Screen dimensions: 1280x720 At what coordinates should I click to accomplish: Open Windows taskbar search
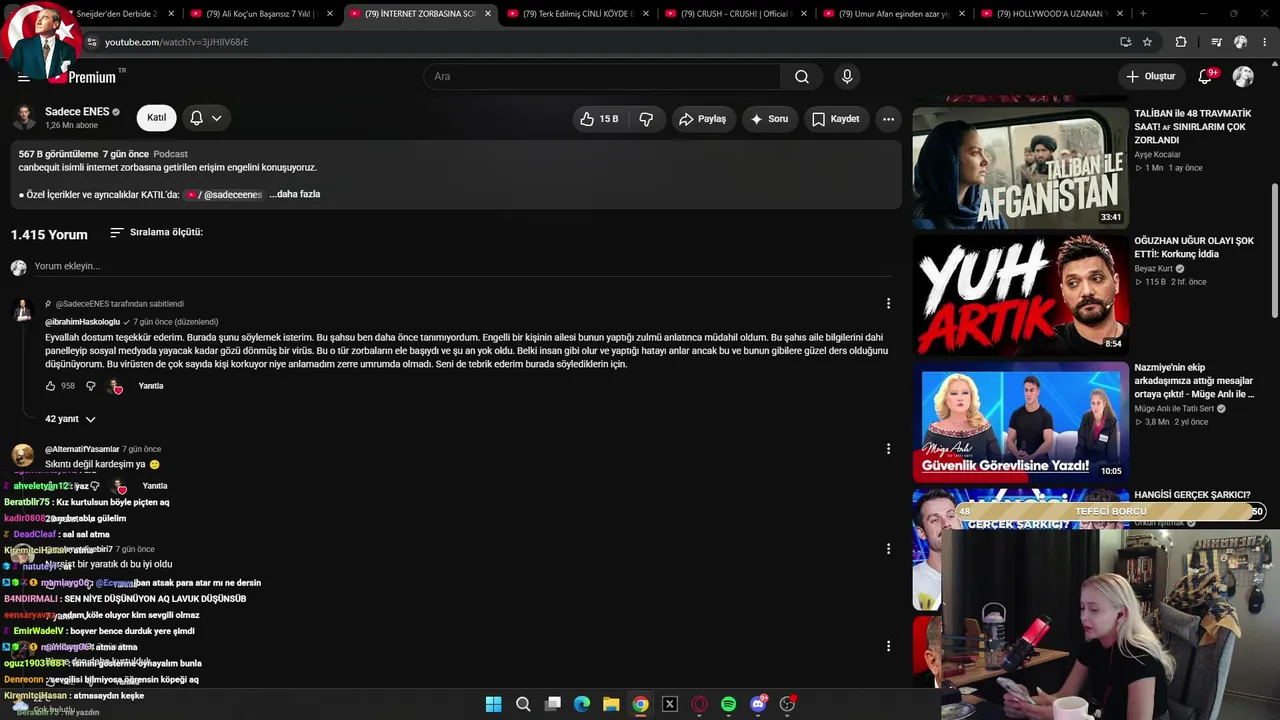pyautogui.click(x=523, y=704)
